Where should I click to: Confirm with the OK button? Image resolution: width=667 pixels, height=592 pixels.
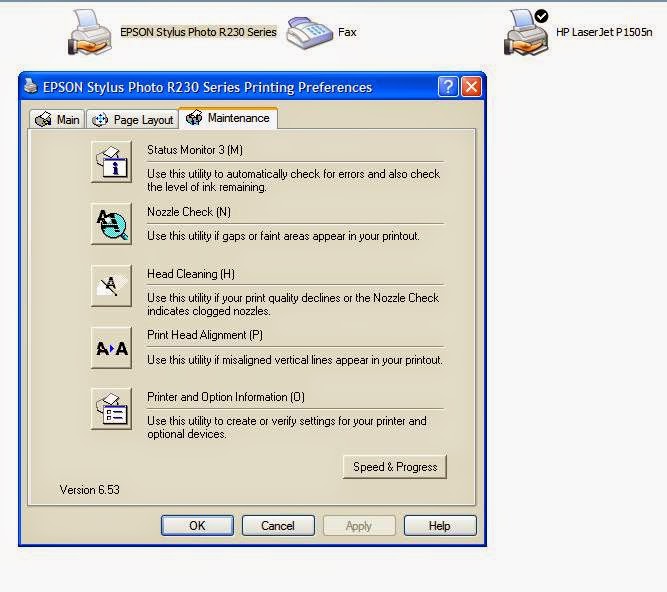pyautogui.click(x=197, y=526)
